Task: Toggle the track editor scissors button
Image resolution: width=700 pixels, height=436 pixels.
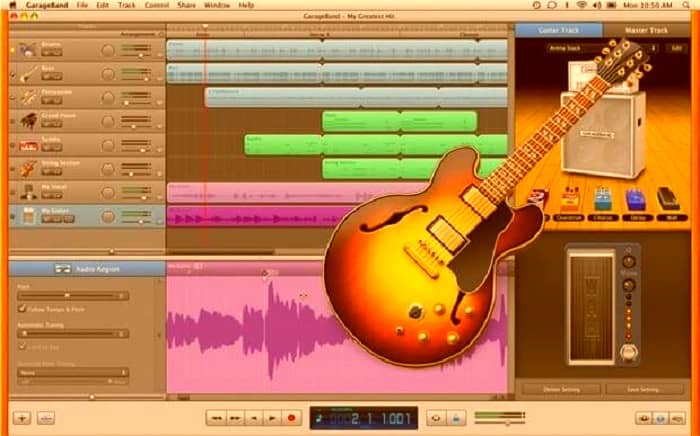Action: [x=46, y=418]
